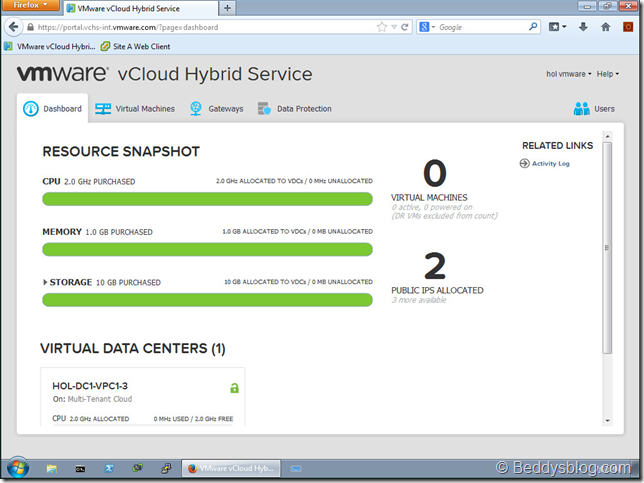Image resolution: width=644 pixels, height=483 pixels.
Task: Click the search magnifier icon
Action: [x=533, y=27]
